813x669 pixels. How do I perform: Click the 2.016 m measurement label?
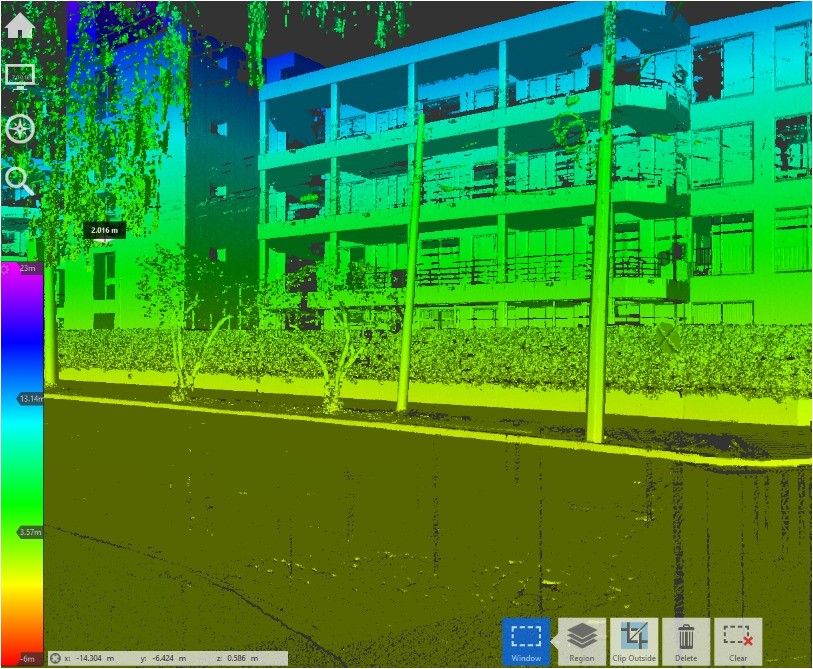[105, 230]
